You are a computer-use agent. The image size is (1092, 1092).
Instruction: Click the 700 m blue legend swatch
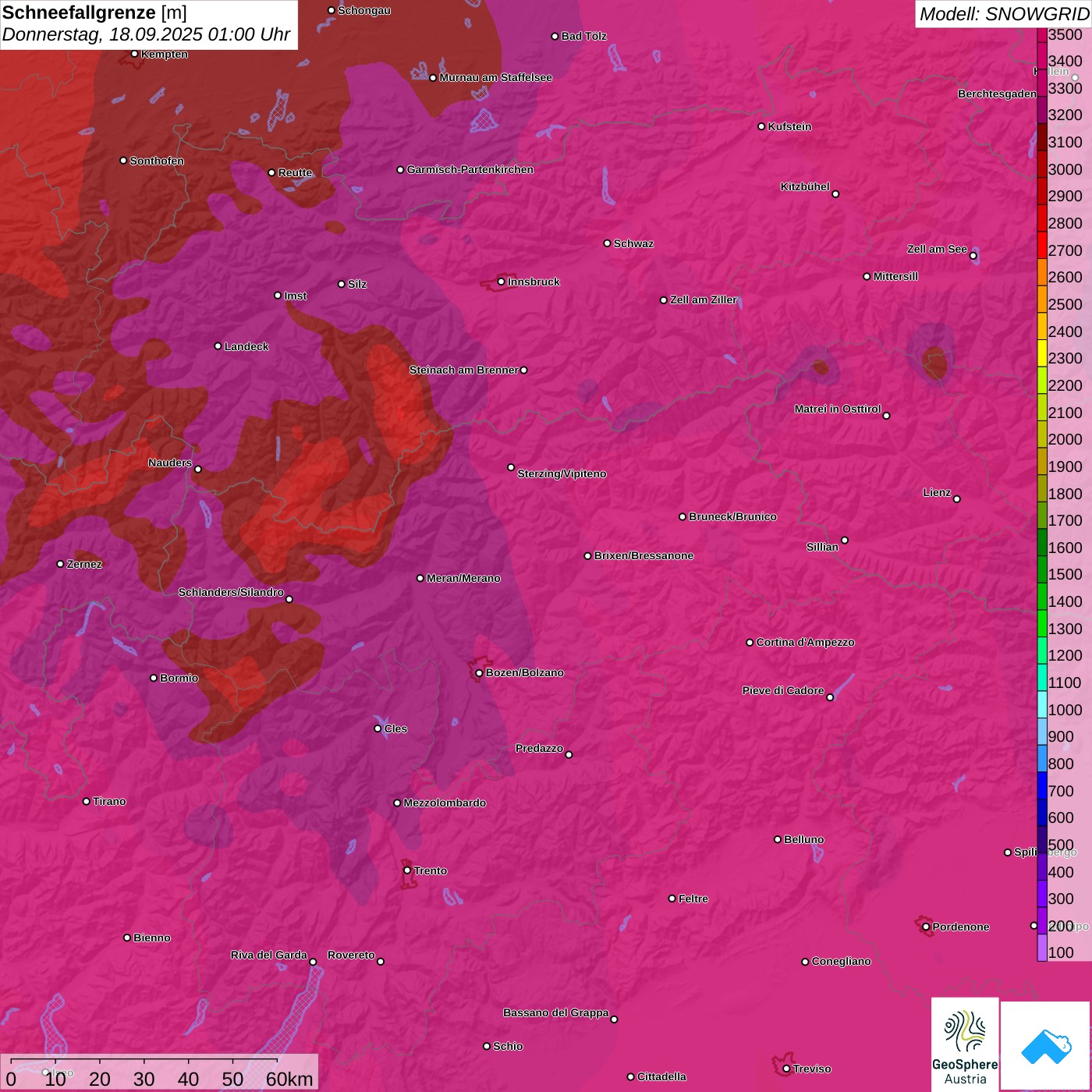1042,785
